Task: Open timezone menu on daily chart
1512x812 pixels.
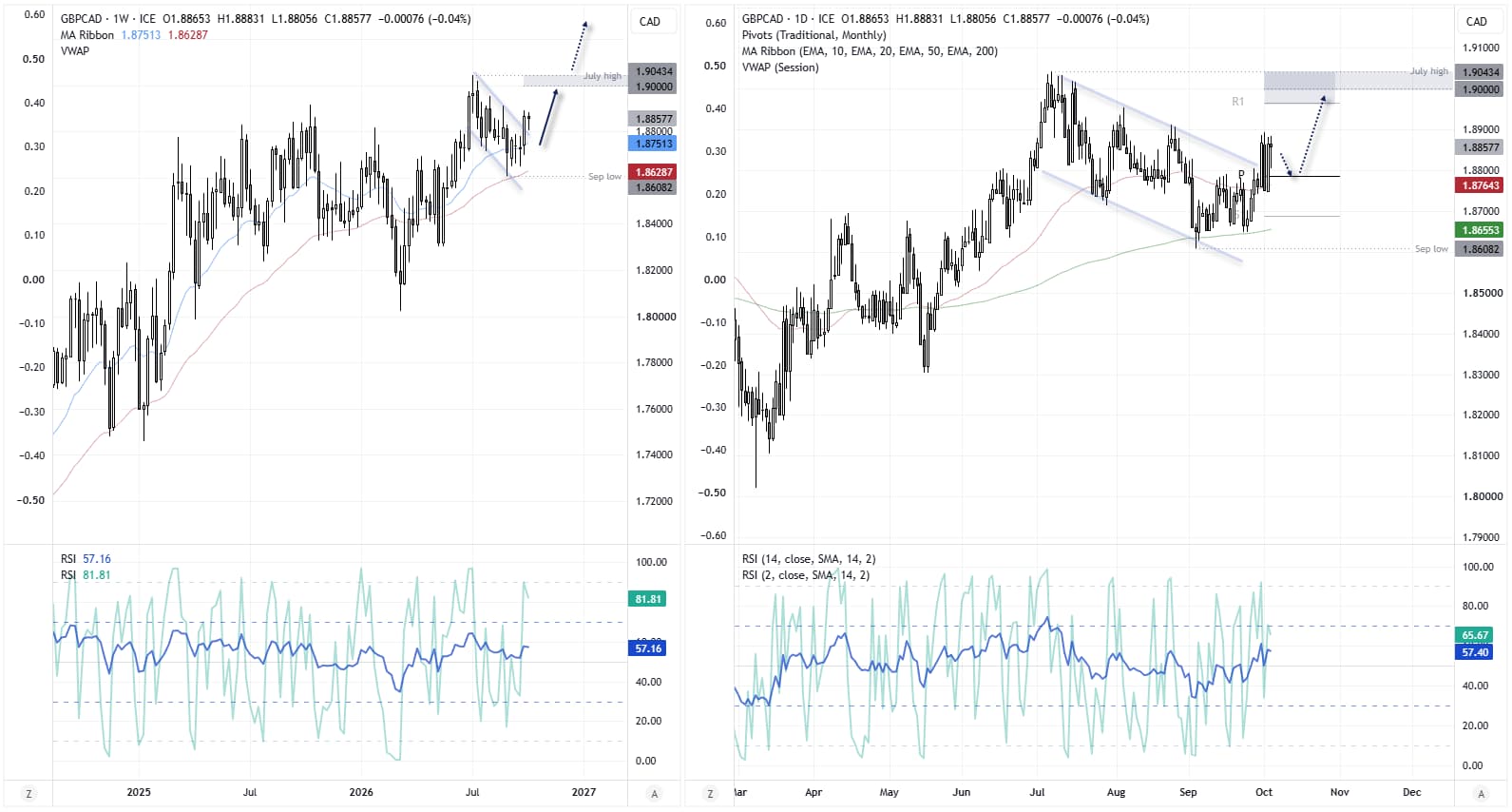Action: [x=710, y=793]
